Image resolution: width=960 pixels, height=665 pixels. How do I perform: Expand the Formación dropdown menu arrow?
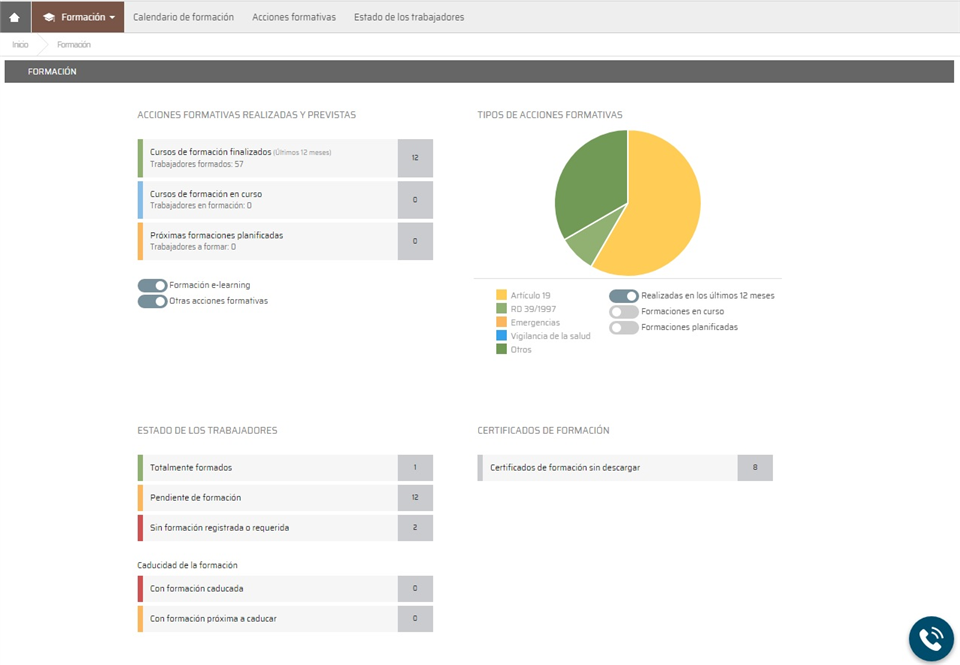pos(112,18)
